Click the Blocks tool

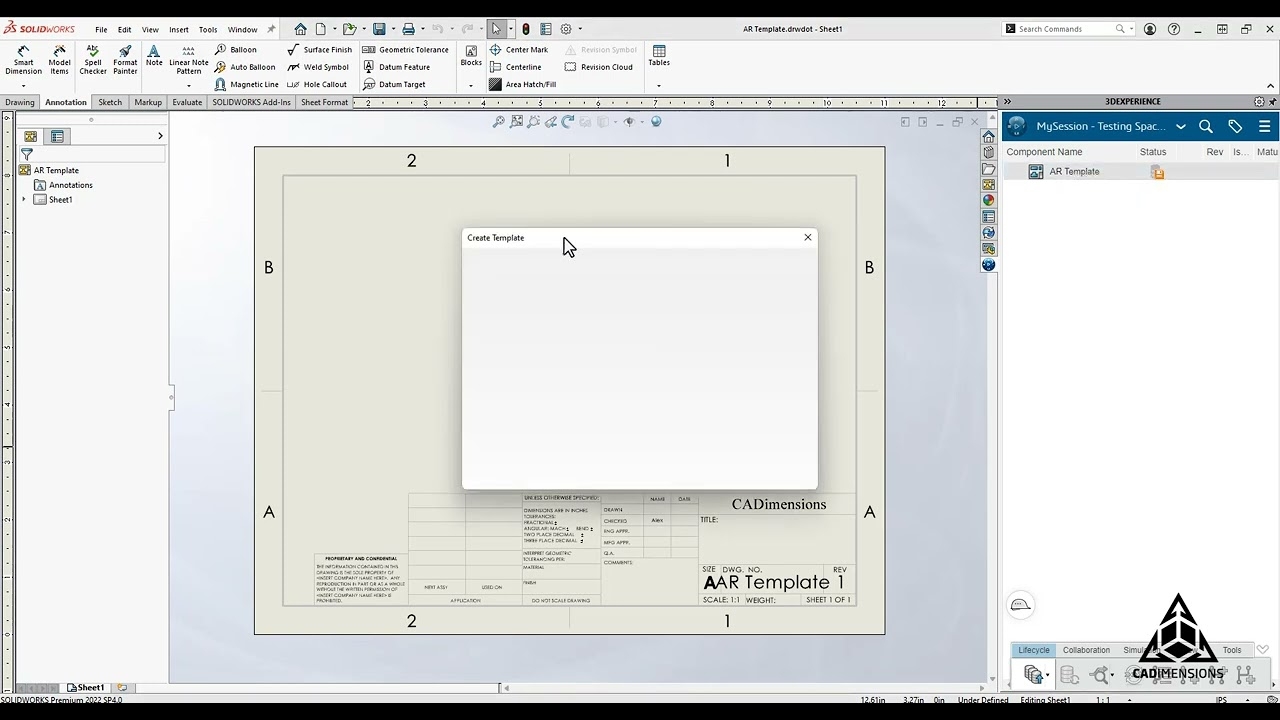[471, 56]
